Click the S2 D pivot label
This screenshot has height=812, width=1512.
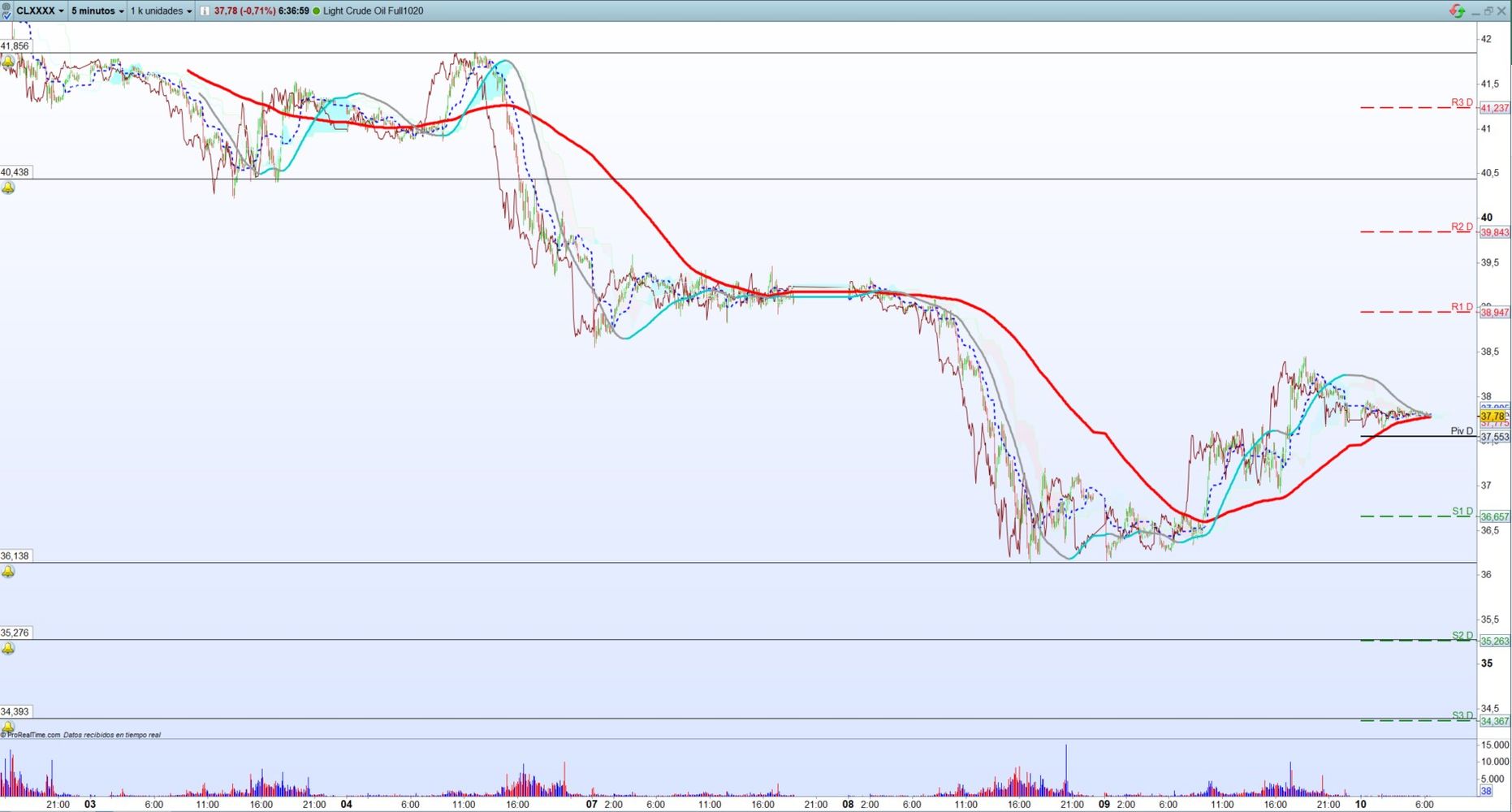1462,636
